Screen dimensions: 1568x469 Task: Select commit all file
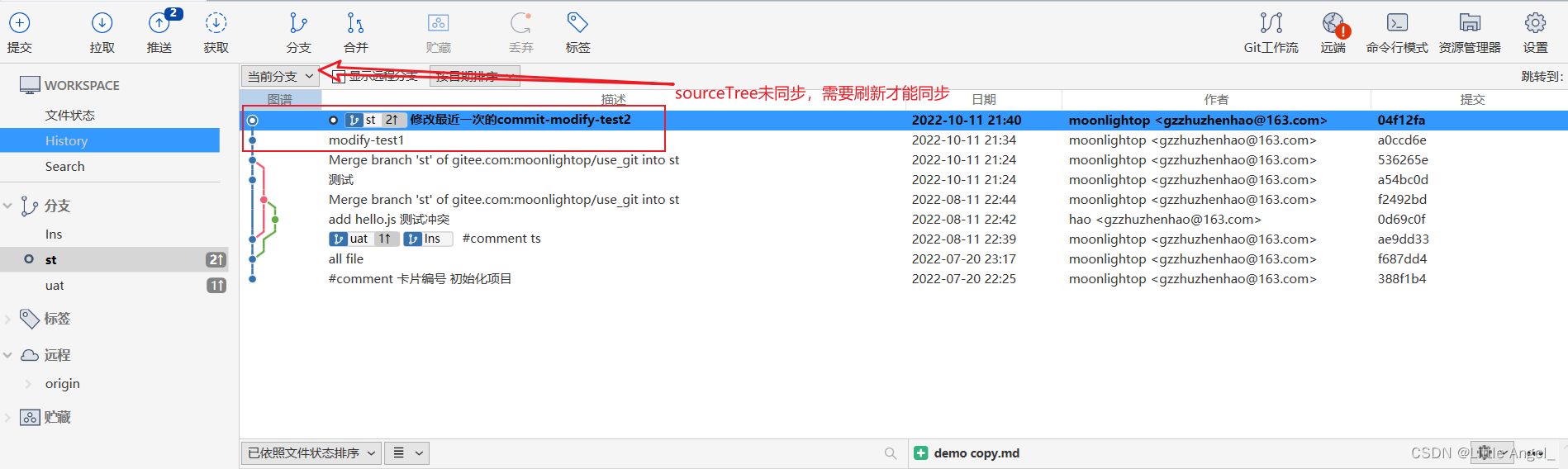pos(904,259)
